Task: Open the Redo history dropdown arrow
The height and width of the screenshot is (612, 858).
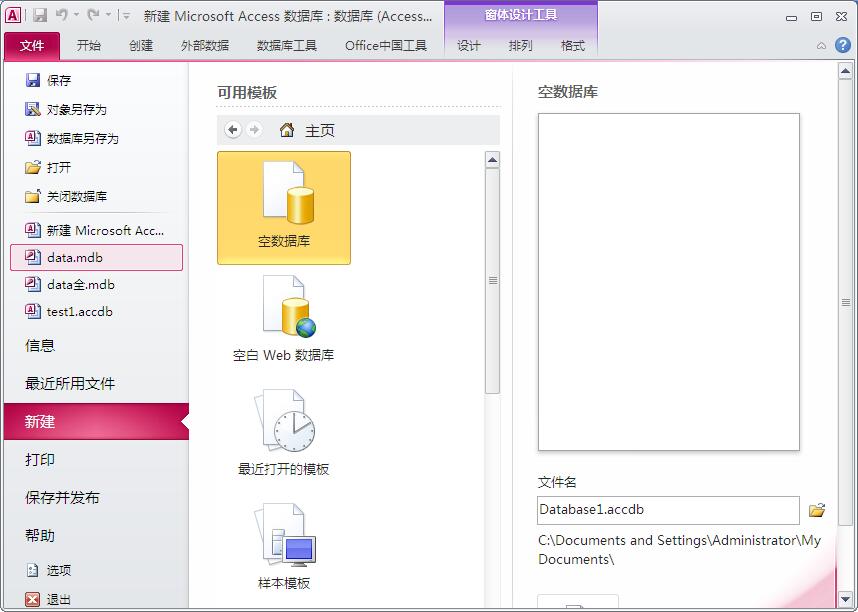Action: 108,15
